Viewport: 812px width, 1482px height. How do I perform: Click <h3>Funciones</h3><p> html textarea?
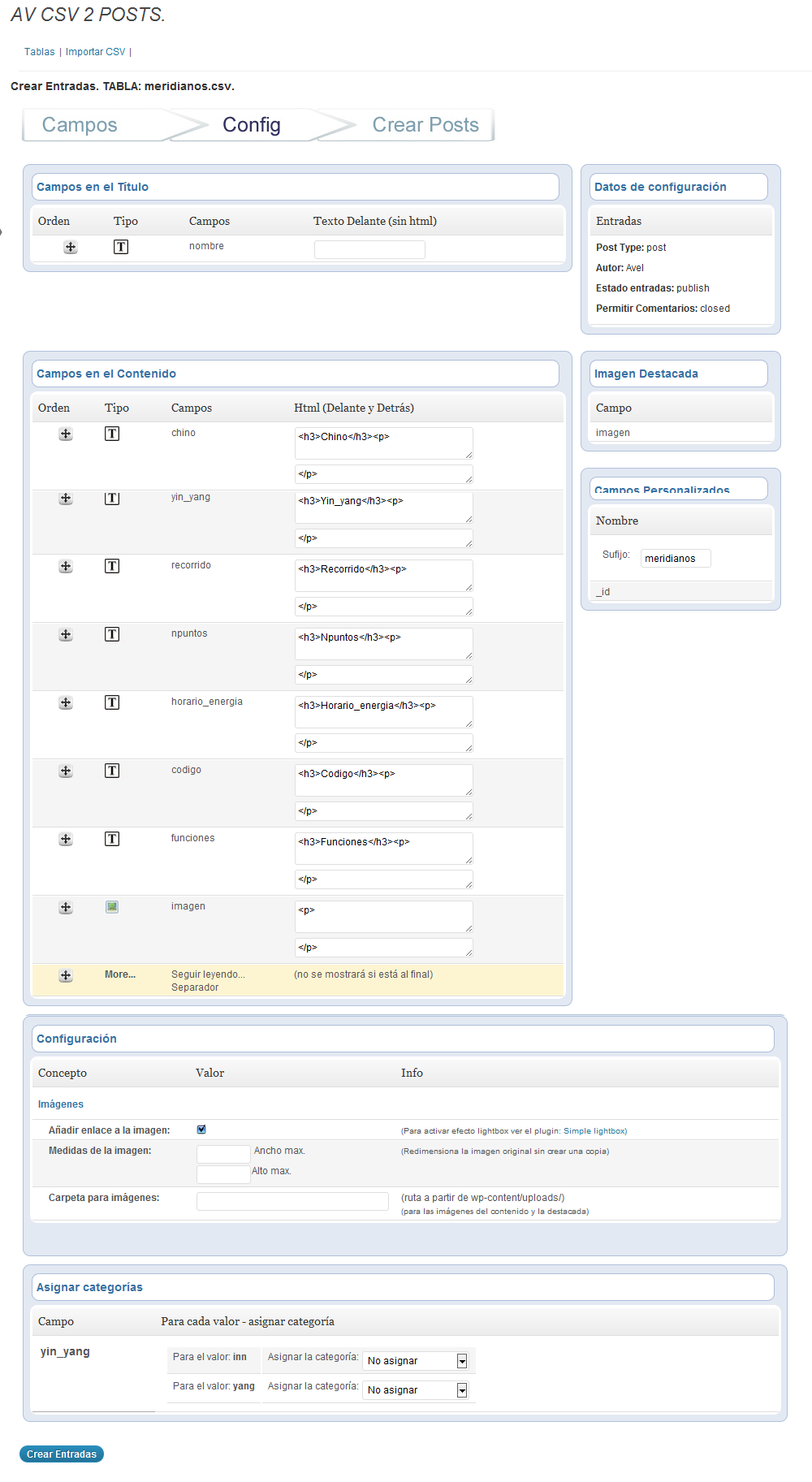(384, 849)
